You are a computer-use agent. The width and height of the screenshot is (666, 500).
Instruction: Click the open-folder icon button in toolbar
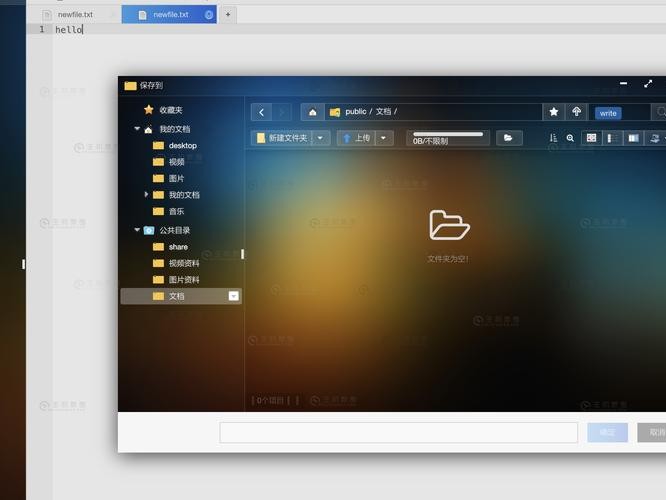click(x=508, y=138)
